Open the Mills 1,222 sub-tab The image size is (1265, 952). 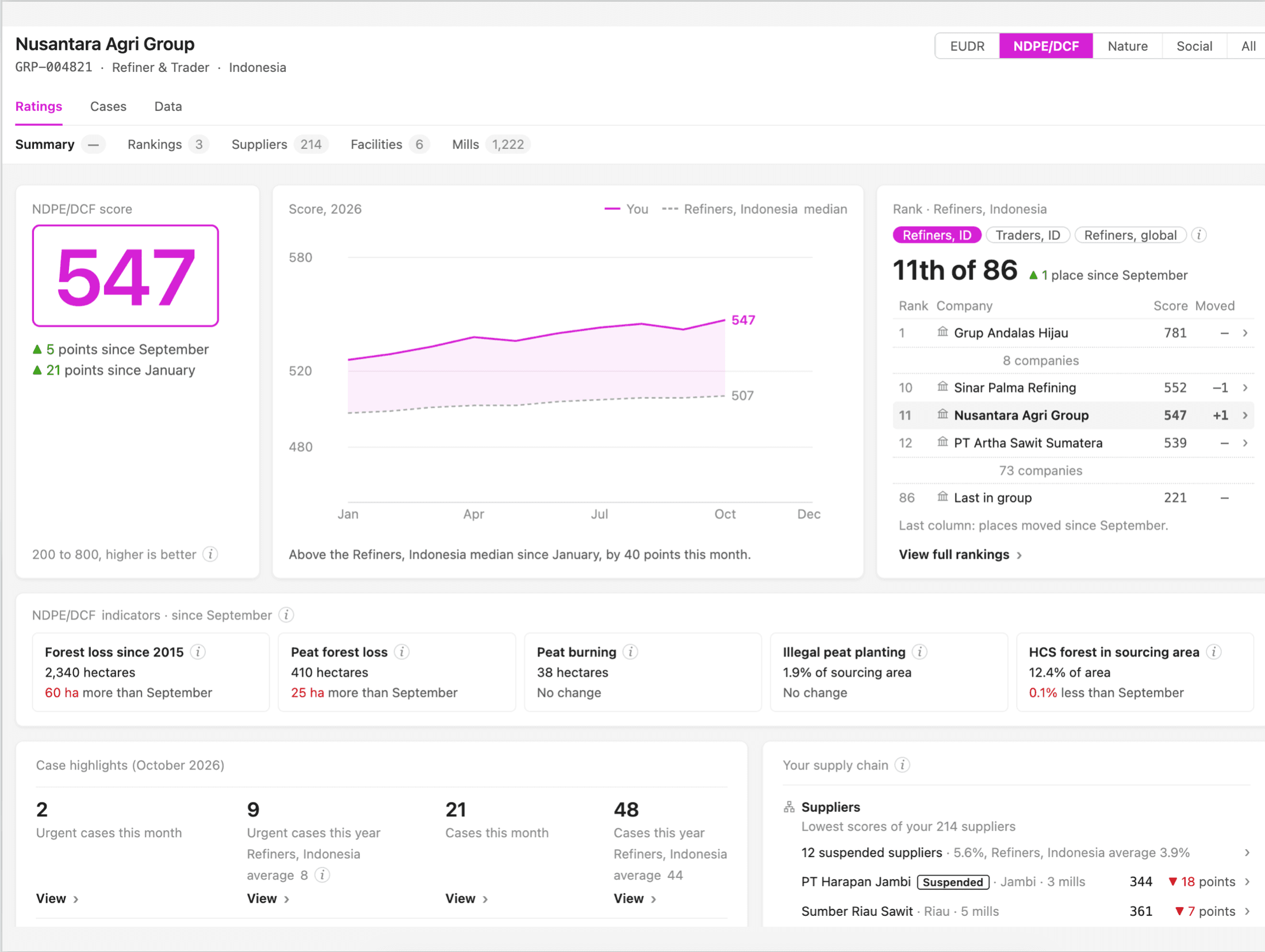point(490,144)
